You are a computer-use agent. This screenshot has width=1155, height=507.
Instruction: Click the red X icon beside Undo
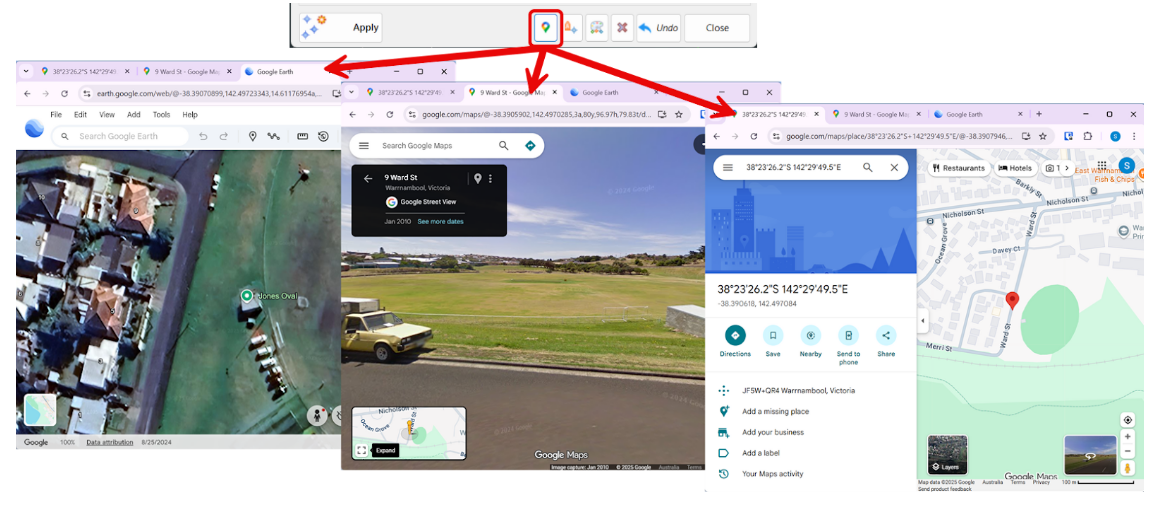622,28
